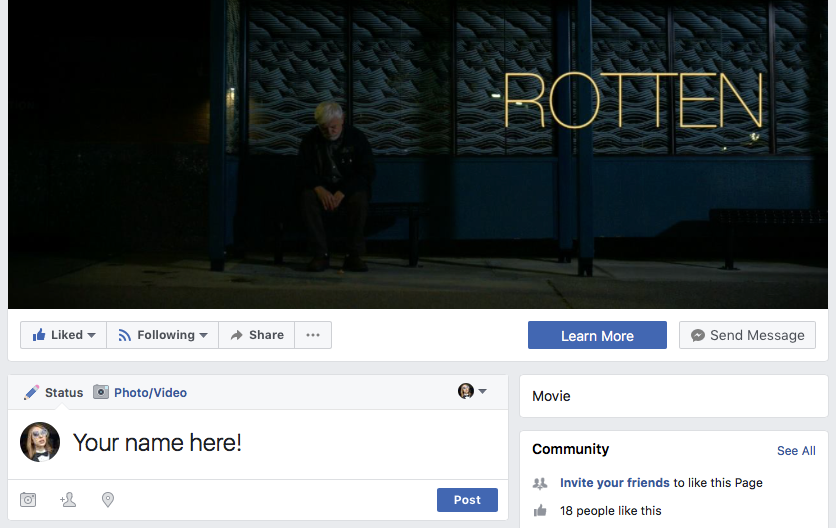Click the photo icon beside Photo/Video
This screenshot has width=836, height=528.
pyautogui.click(x=101, y=393)
